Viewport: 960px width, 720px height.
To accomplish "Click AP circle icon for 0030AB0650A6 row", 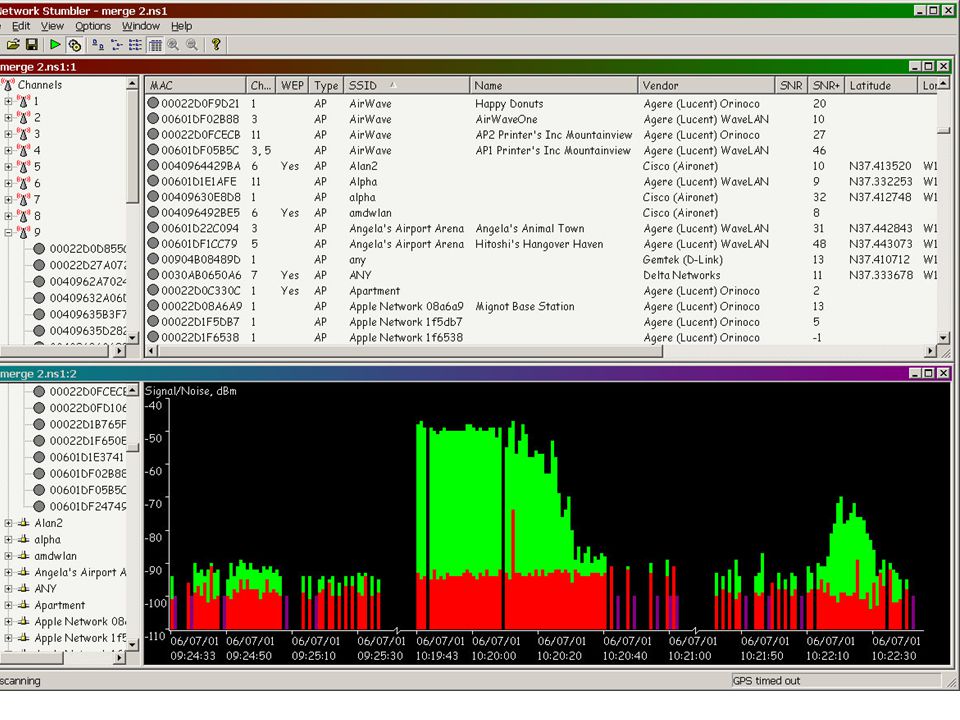I will coord(153,275).
